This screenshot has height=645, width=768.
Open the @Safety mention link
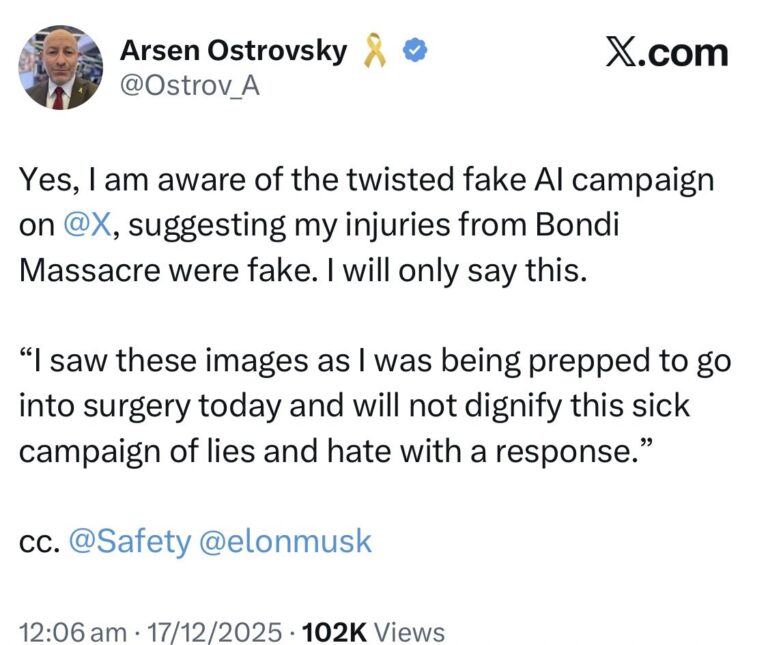(x=130, y=541)
